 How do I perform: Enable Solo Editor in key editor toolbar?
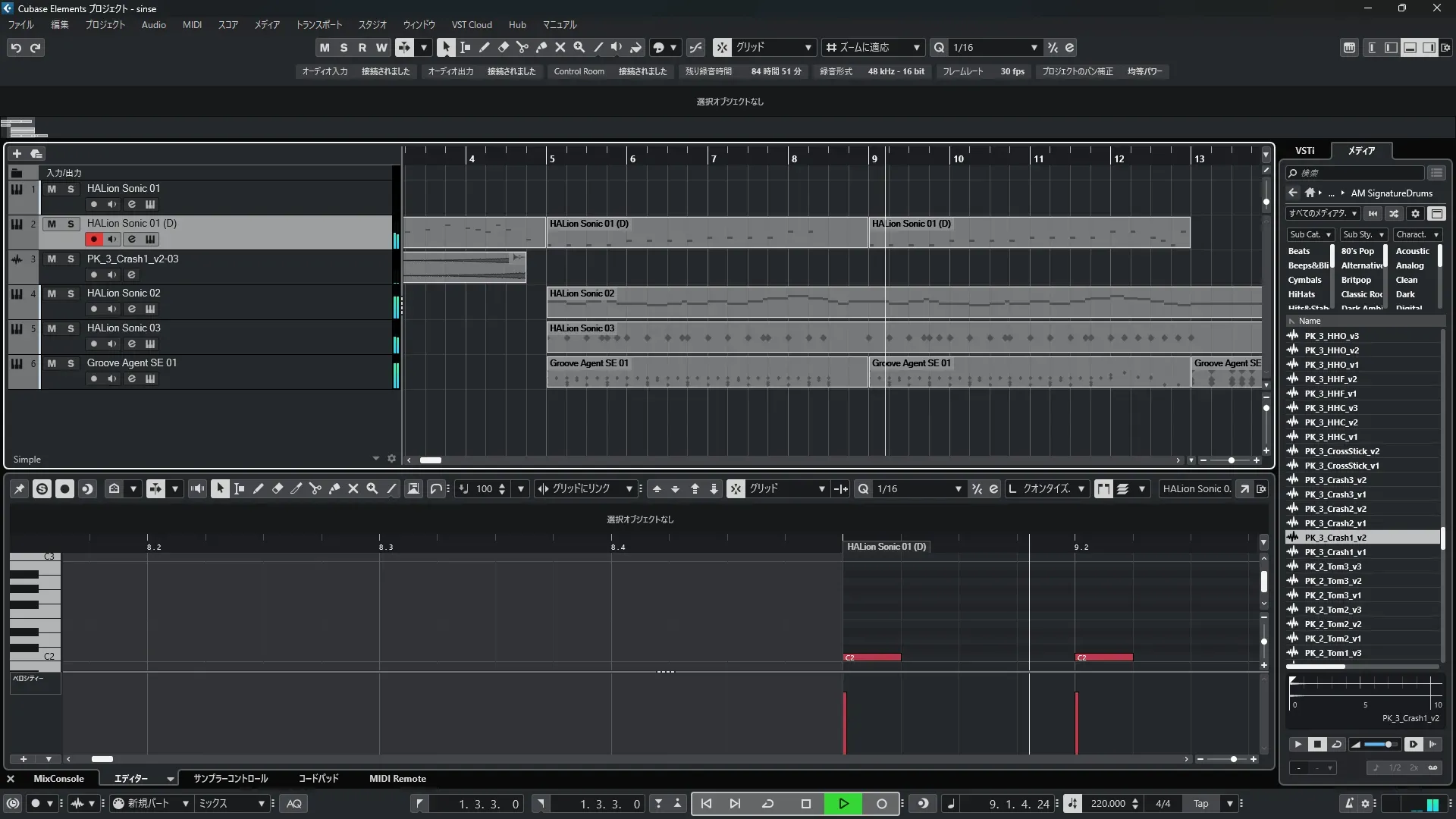click(x=42, y=489)
